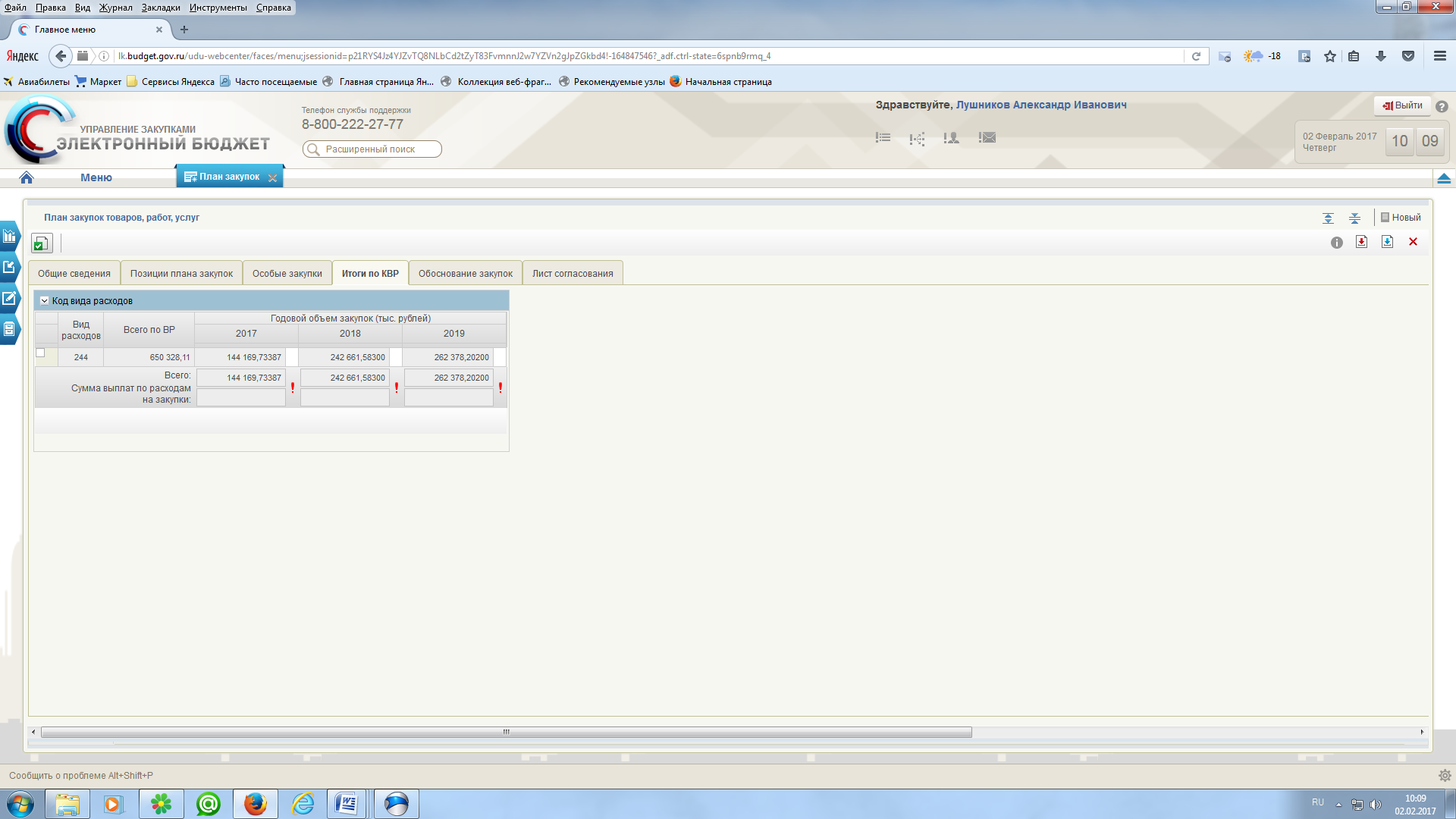The height and width of the screenshot is (819, 1456).
Task: Open the Обоснование закупок tab
Action: 465,274
